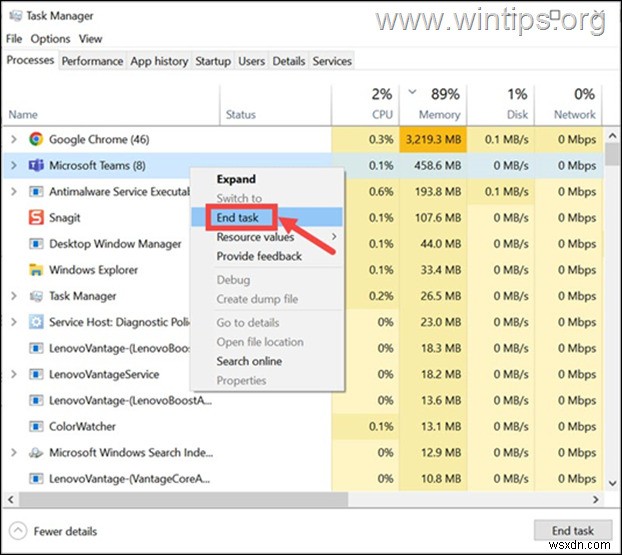Image resolution: width=622 pixels, height=555 pixels.
Task: Select the Snagit process row name
Action: point(65,217)
